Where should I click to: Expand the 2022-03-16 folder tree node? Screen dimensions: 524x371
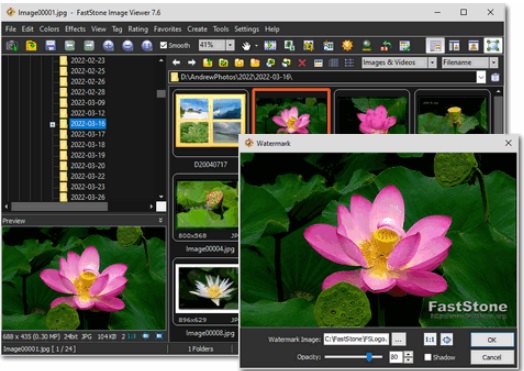pos(52,125)
